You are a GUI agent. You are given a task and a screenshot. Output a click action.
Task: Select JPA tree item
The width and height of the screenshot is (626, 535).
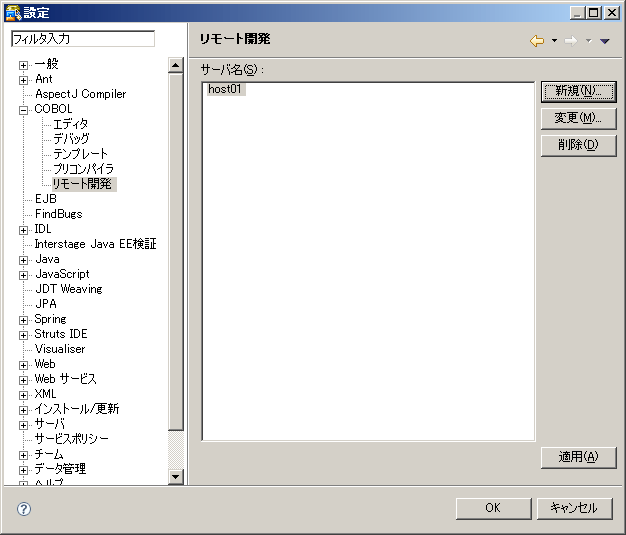(46, 304)
